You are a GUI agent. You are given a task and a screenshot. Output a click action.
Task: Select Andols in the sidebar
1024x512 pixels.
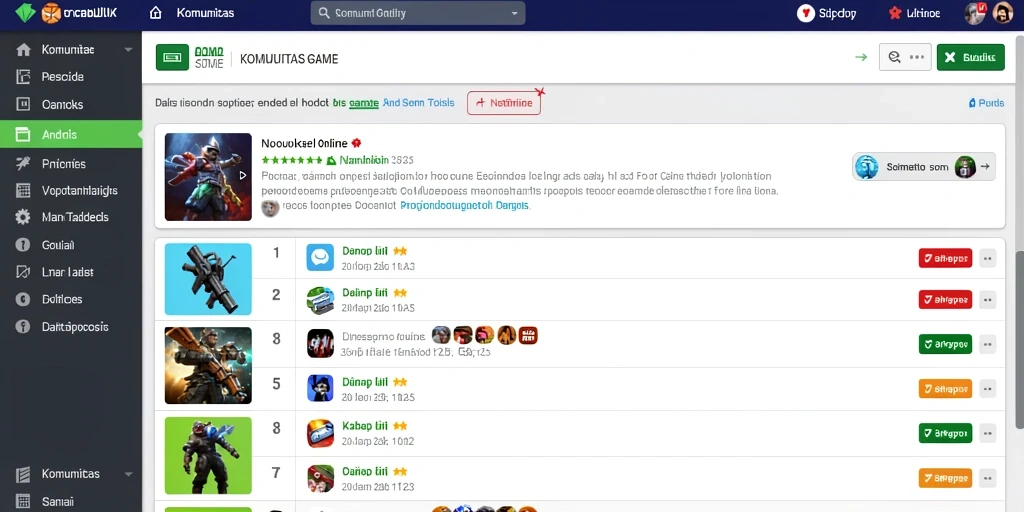(71, 135)
